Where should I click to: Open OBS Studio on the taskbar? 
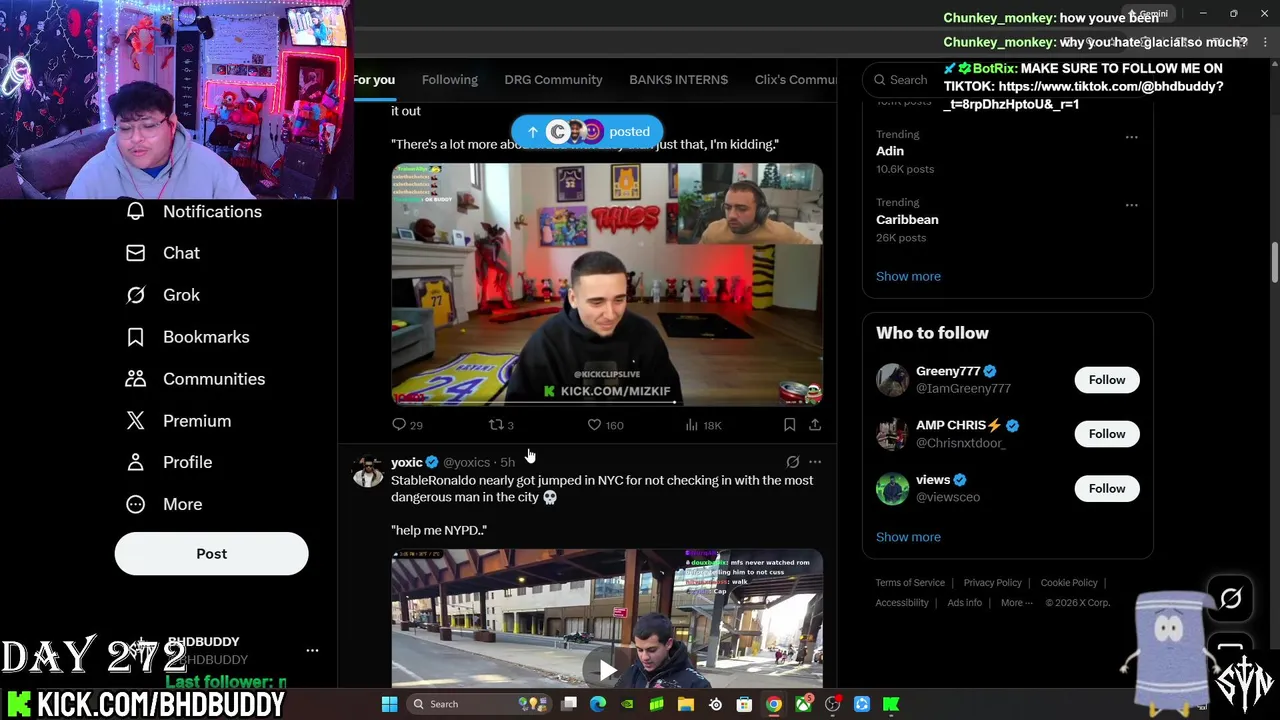pos(832,704)
